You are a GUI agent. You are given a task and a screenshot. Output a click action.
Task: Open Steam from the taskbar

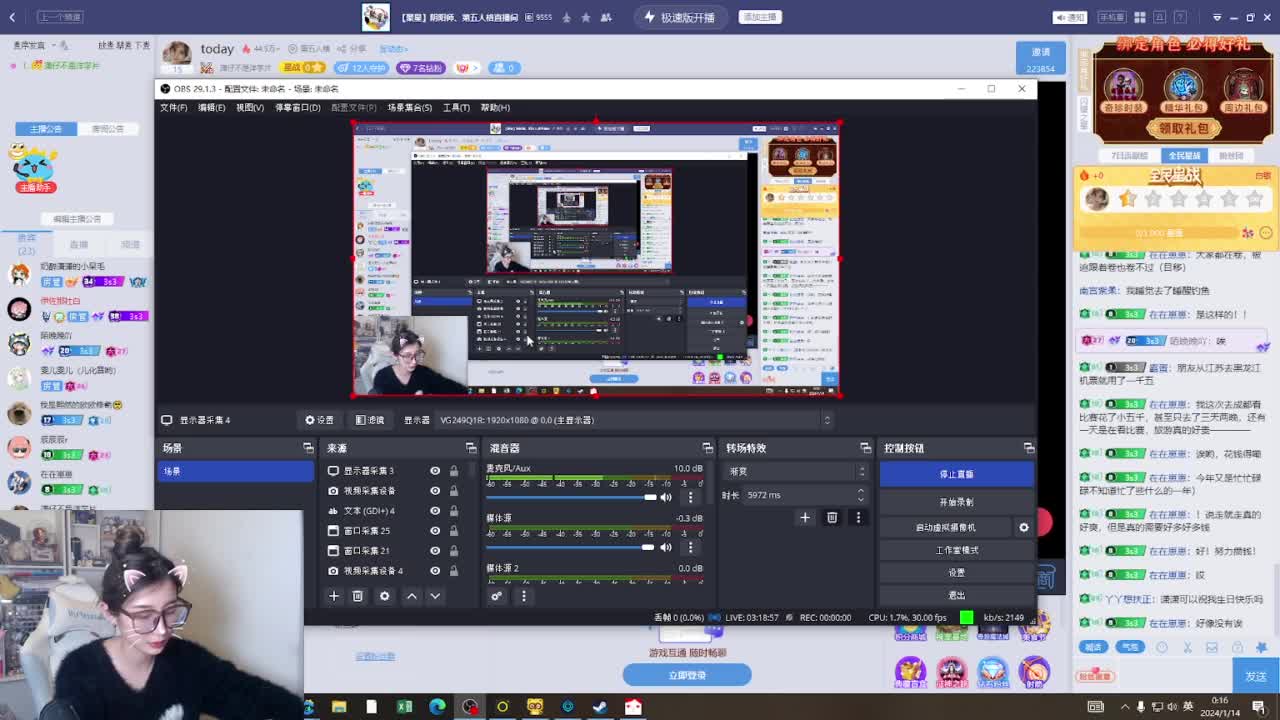tap(600, 707)
